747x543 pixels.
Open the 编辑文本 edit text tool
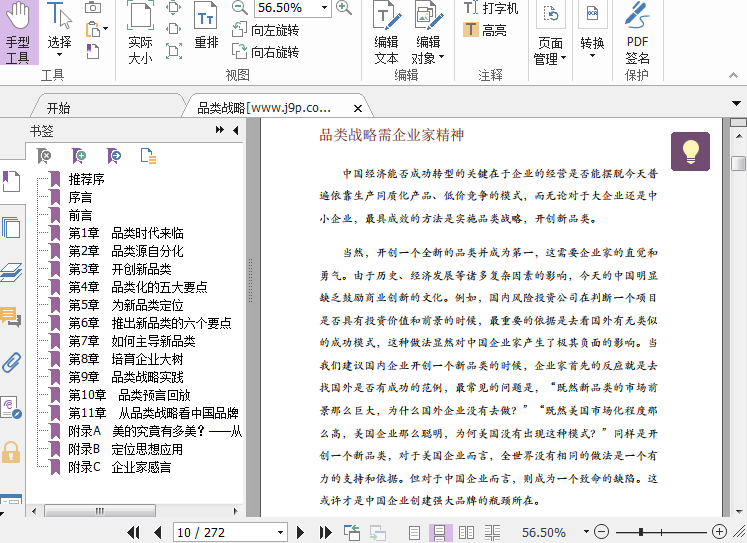point(386,32)
